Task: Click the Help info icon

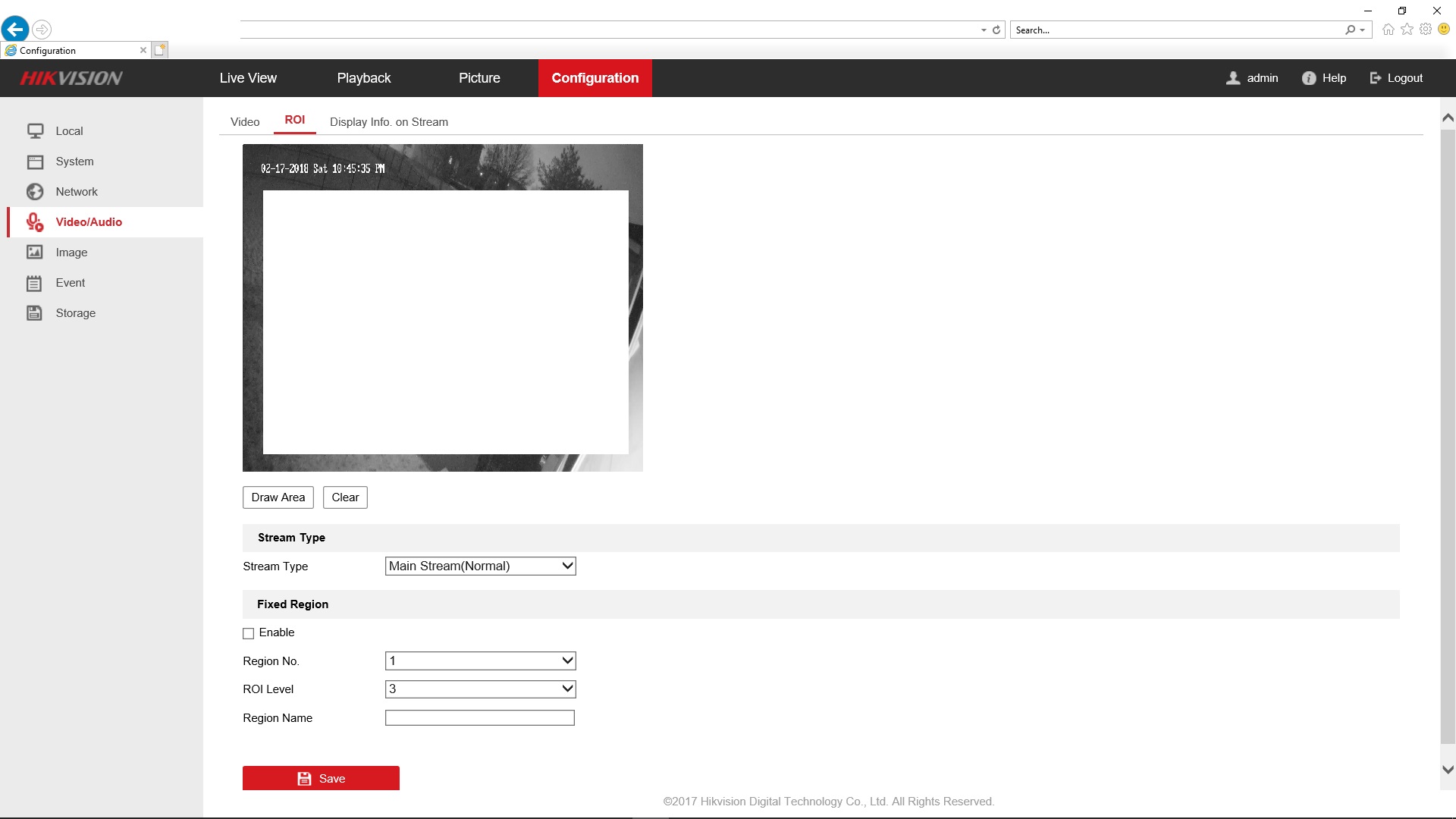Action: click(1308, 78)
